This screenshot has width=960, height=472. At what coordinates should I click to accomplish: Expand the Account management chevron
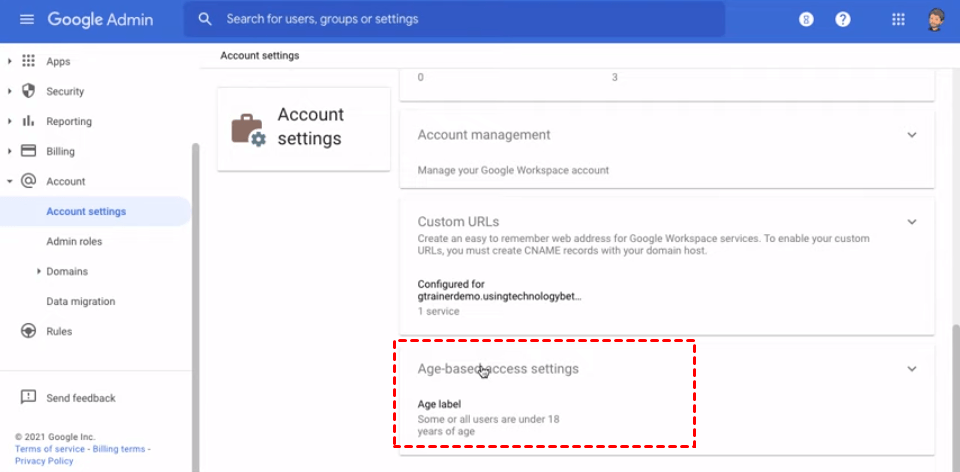pyautogui.click(x=912, y=135)
